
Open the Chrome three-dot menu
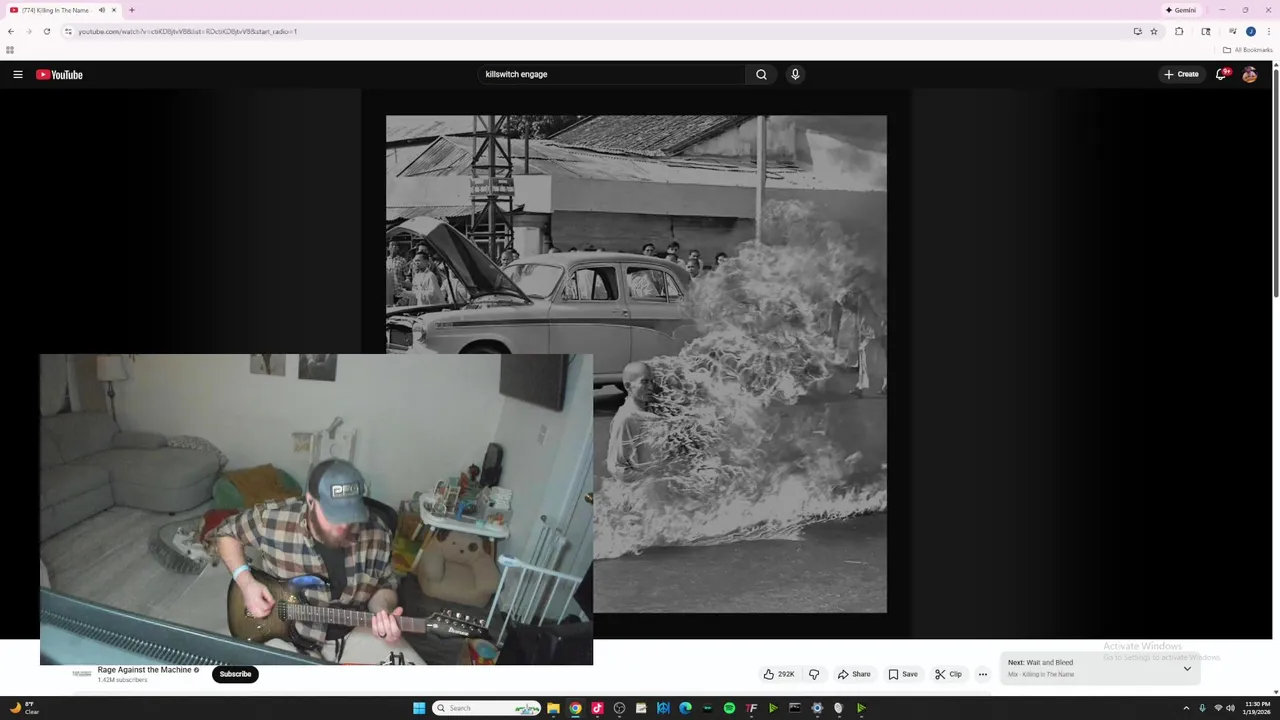pos(1268,31)
